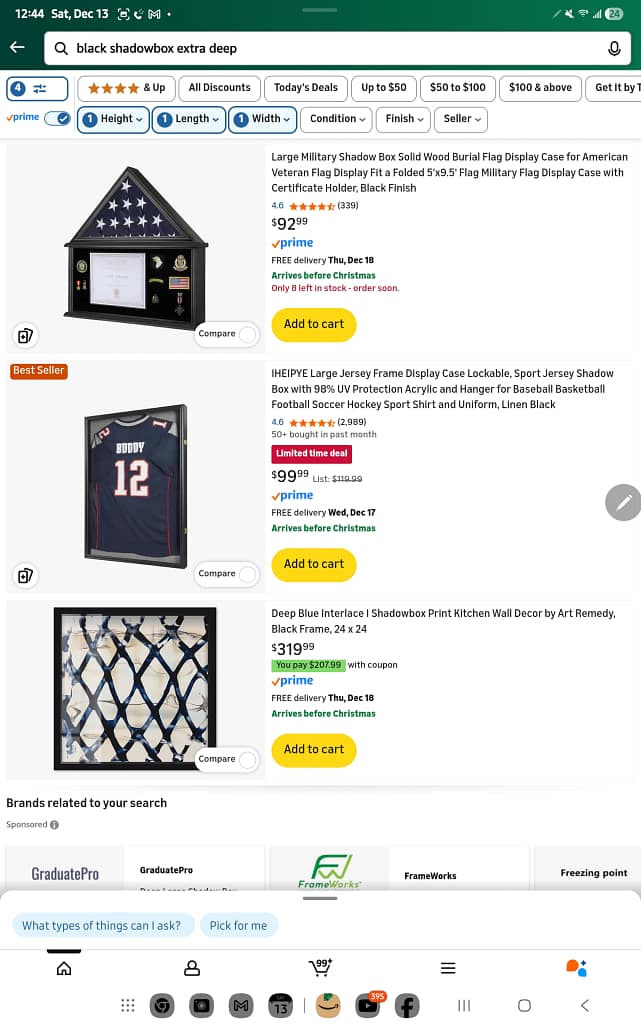Add the $92.99 flag case to cart

click(313, 324)
